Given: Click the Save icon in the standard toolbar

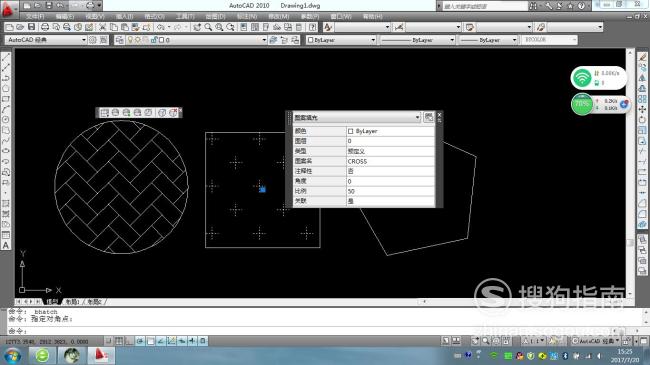Looking at the screenshot, I should (32, 27).
